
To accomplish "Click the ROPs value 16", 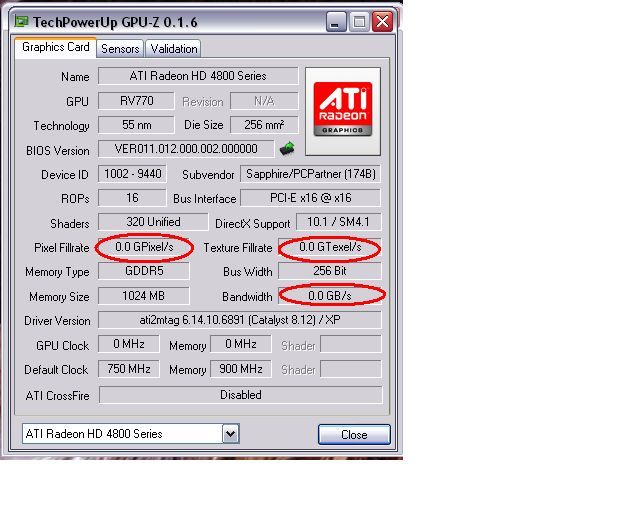I will point(132,198).
